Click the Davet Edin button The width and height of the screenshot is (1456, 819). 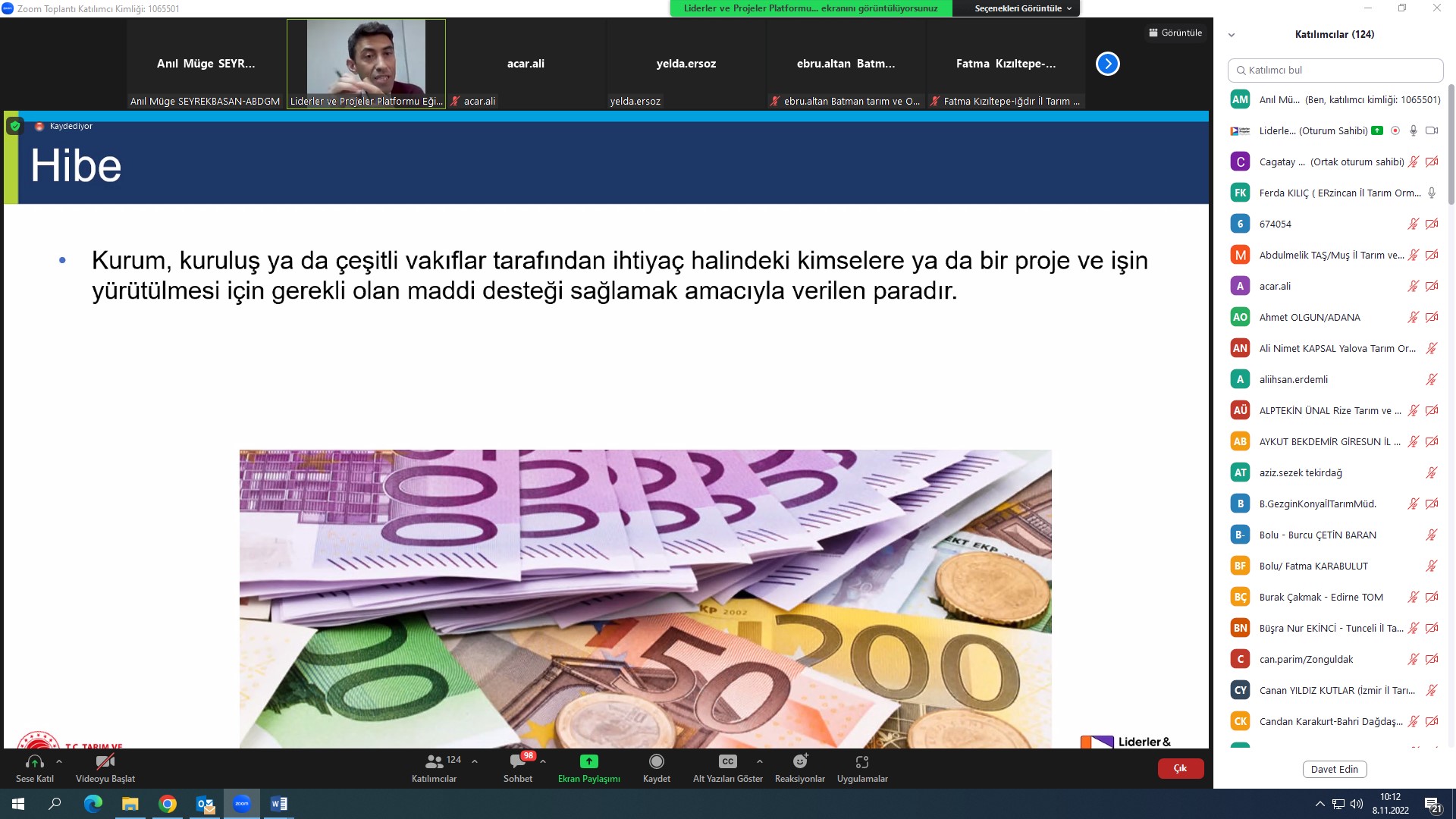tap(1334, 769)
